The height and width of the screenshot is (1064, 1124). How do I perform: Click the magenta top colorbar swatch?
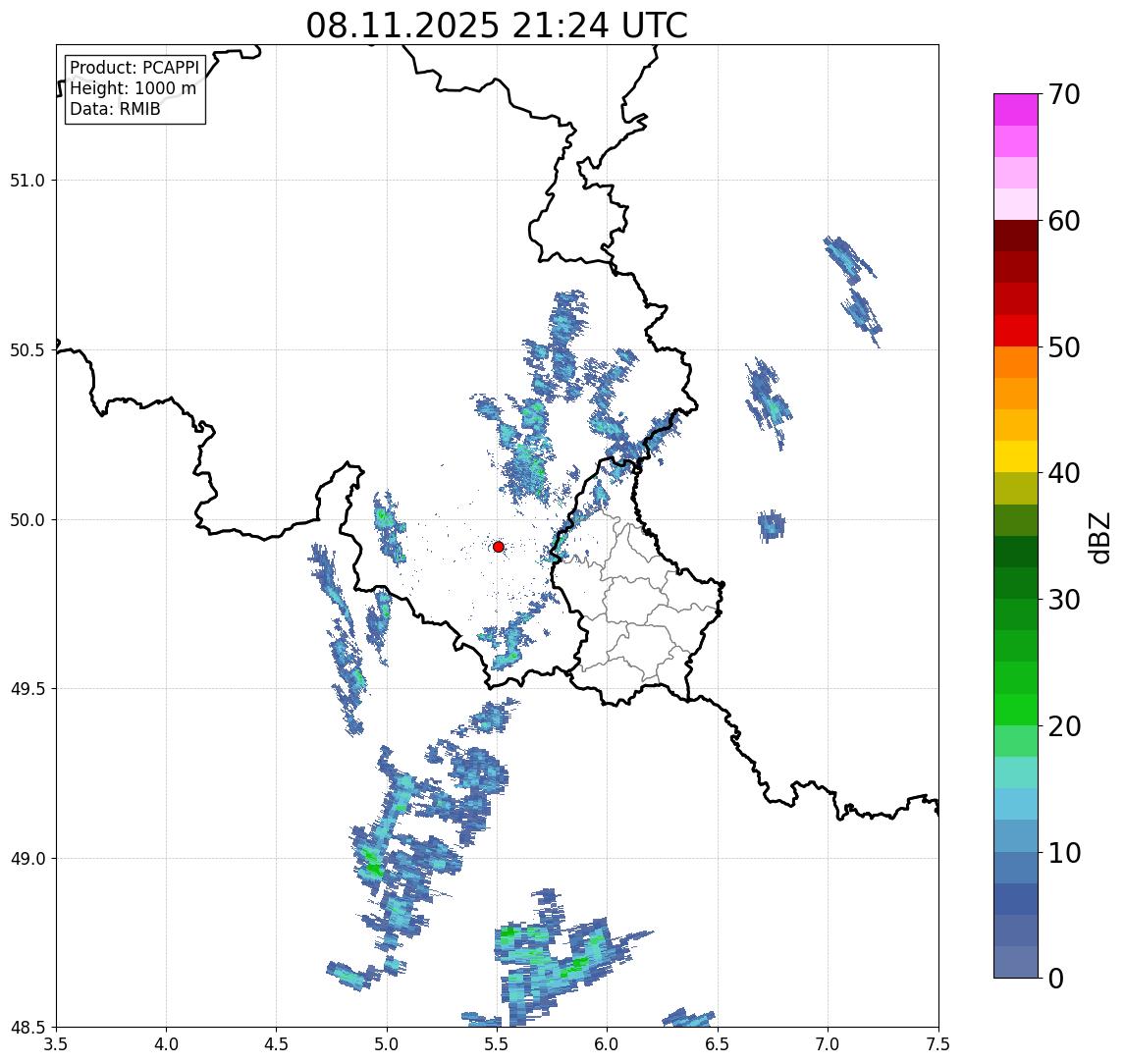tap(1016, 110)
